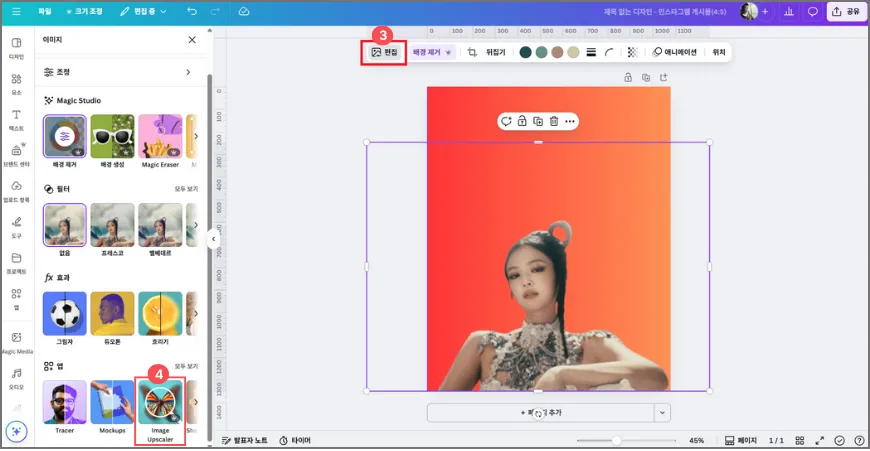Open the transparency checkerboard icon

632,52
